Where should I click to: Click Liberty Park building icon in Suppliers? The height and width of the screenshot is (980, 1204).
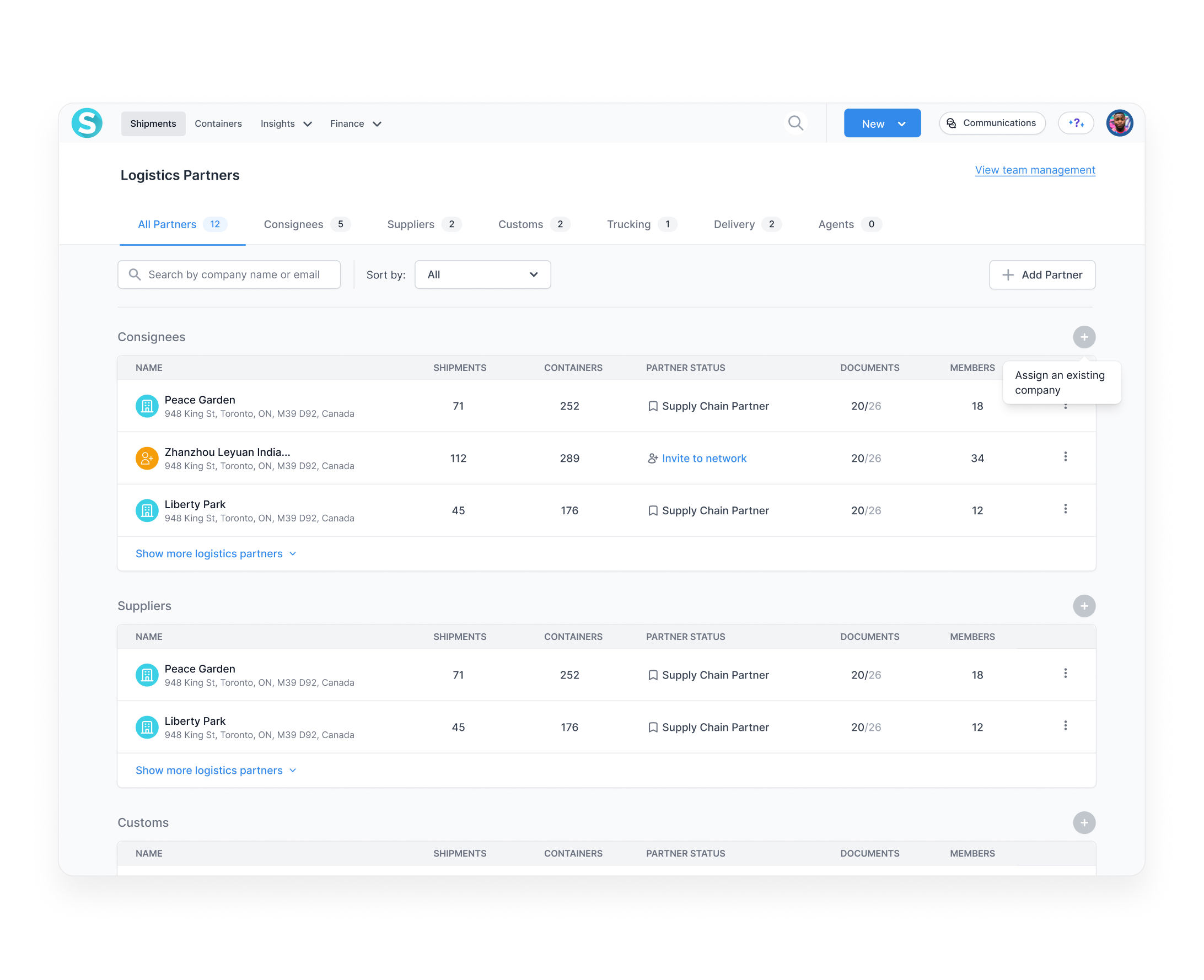coord(147,727)
